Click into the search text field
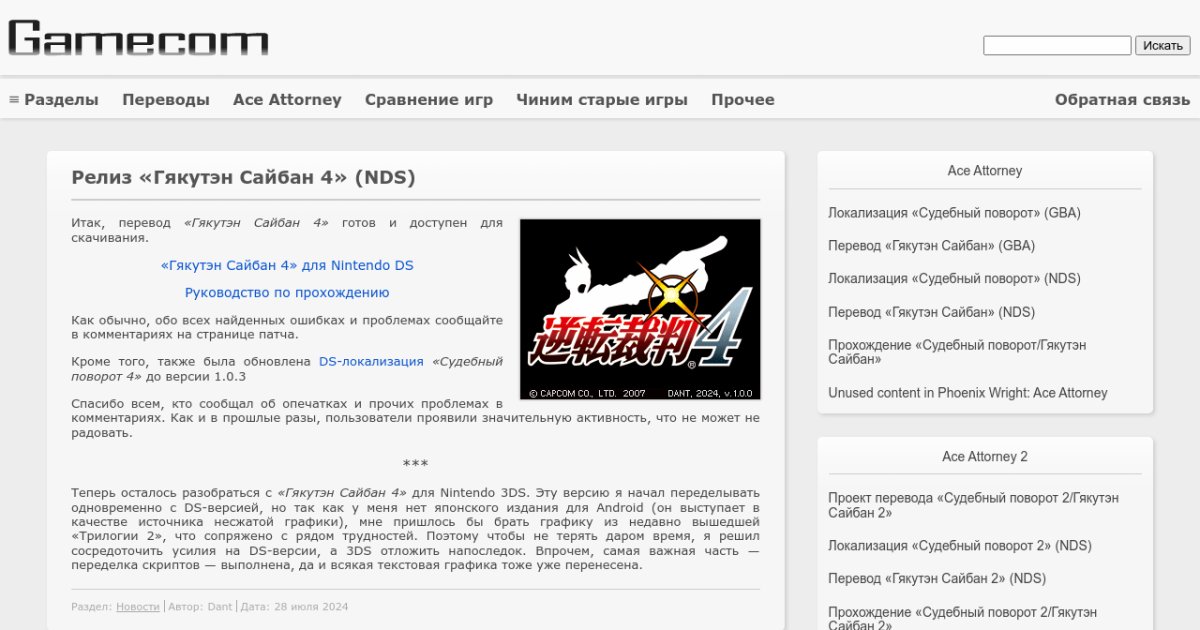1200x630 pixels. (x=1056, y=46)
